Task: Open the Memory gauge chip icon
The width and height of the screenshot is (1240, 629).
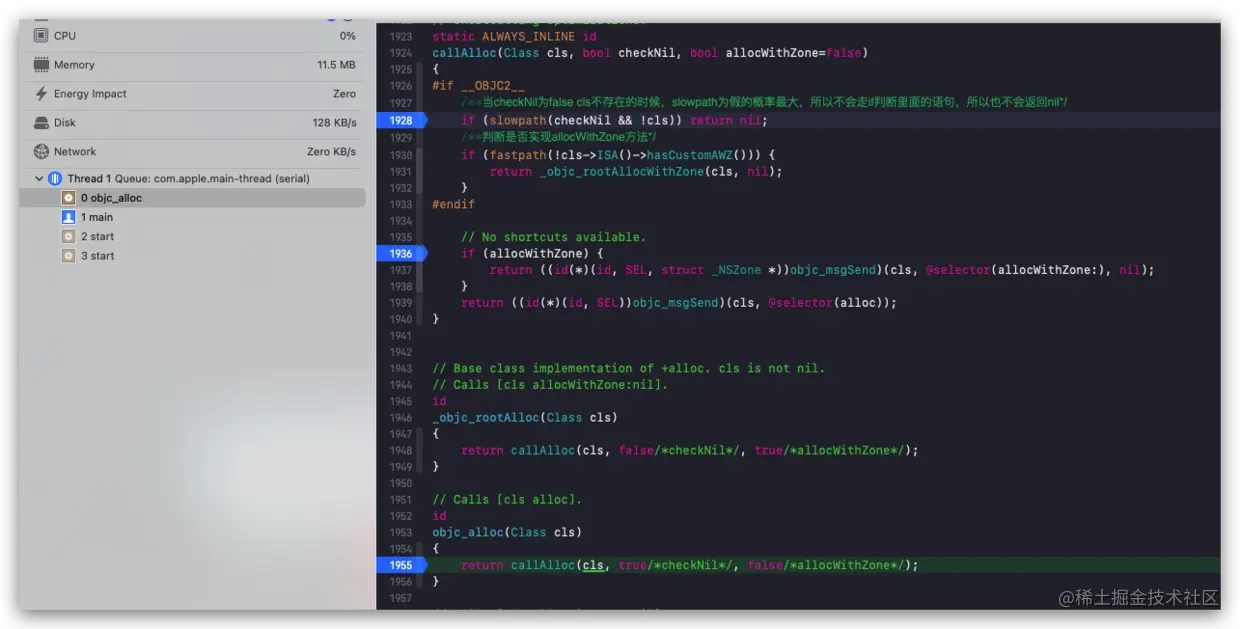Action: [41, 64]
